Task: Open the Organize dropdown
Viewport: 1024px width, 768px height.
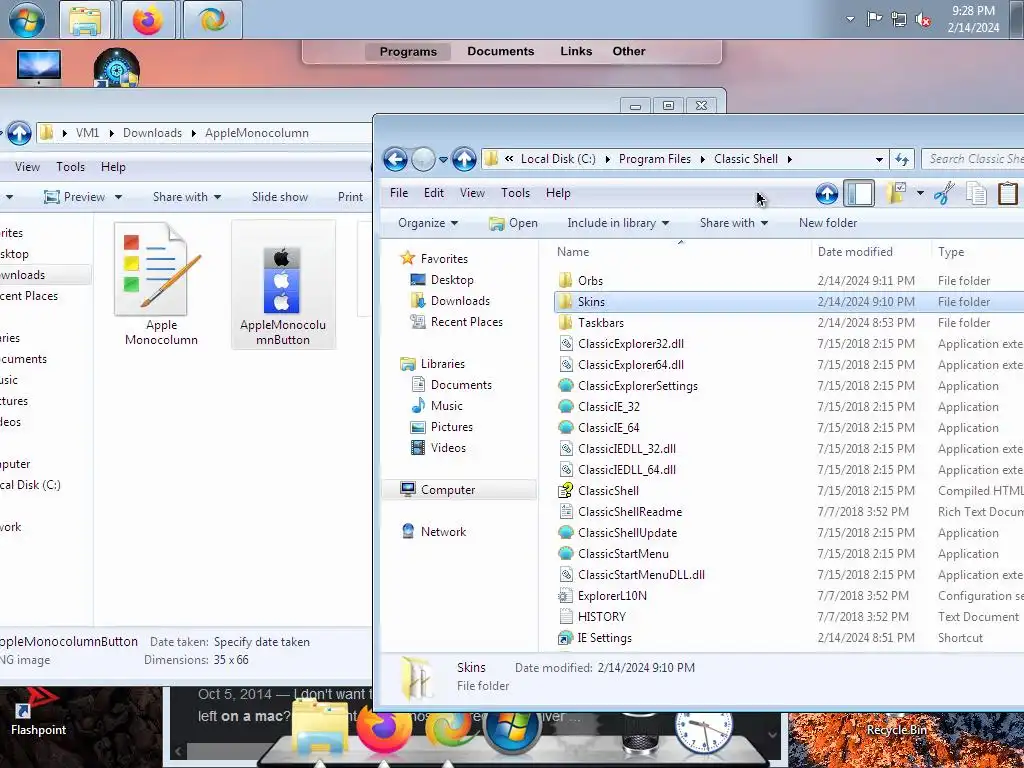Action: [428, 223]
